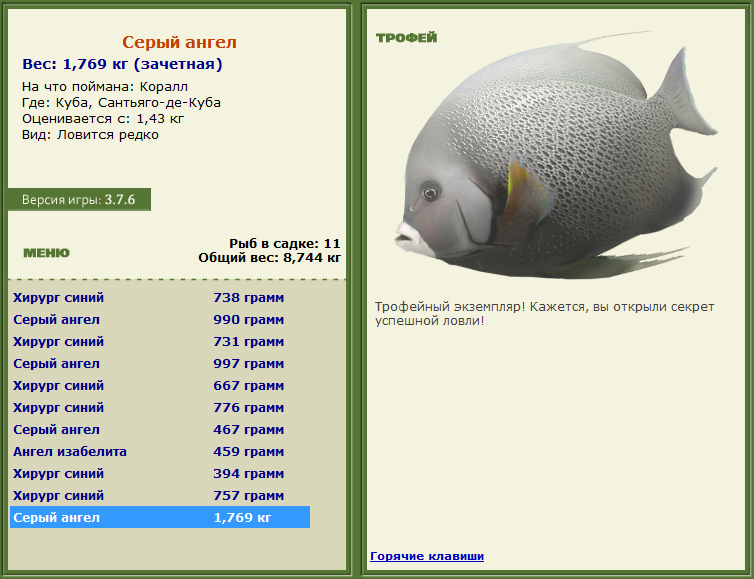Click the ТРОФЕЙ heading label

click(406, 38)
